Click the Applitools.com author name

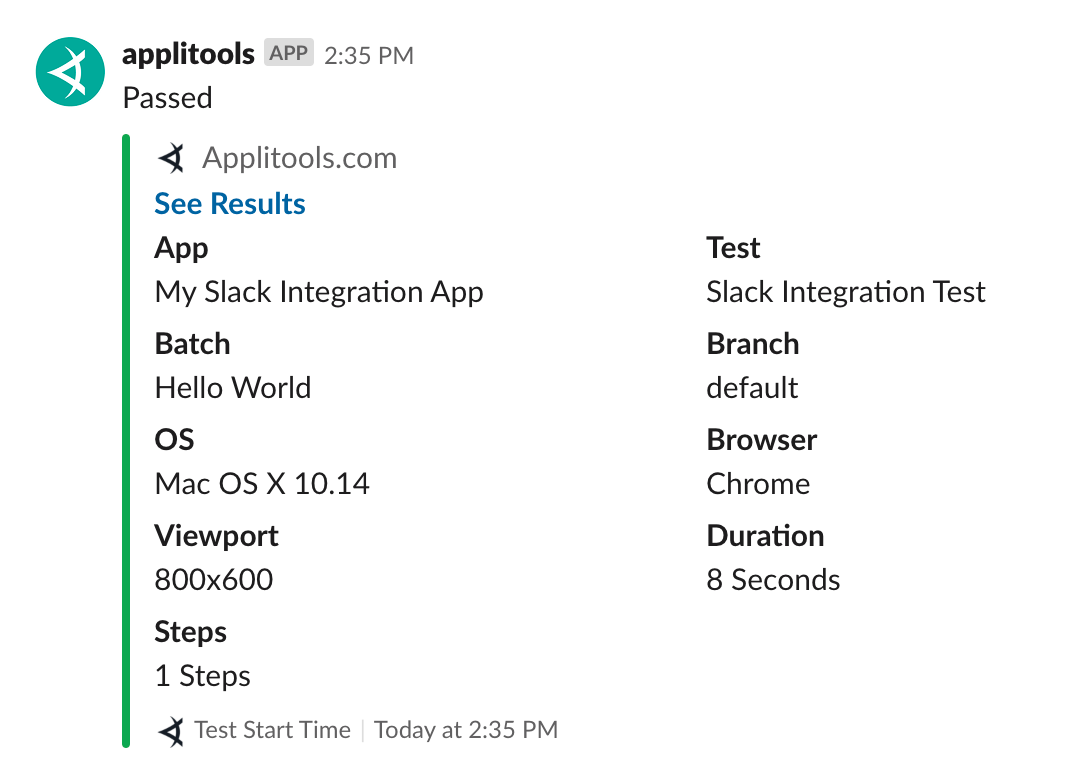300,158
